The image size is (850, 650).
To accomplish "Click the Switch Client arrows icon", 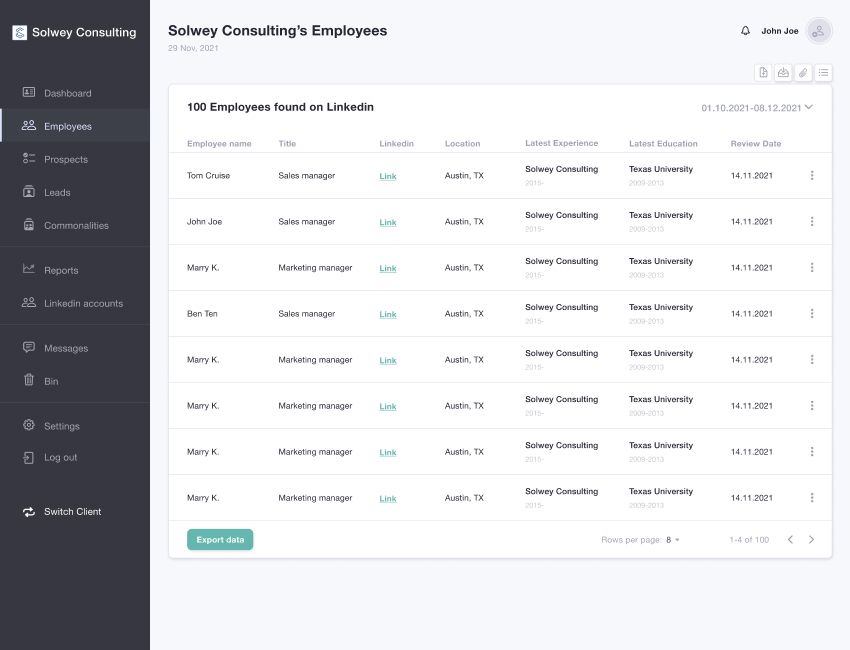I will (29, 512).
